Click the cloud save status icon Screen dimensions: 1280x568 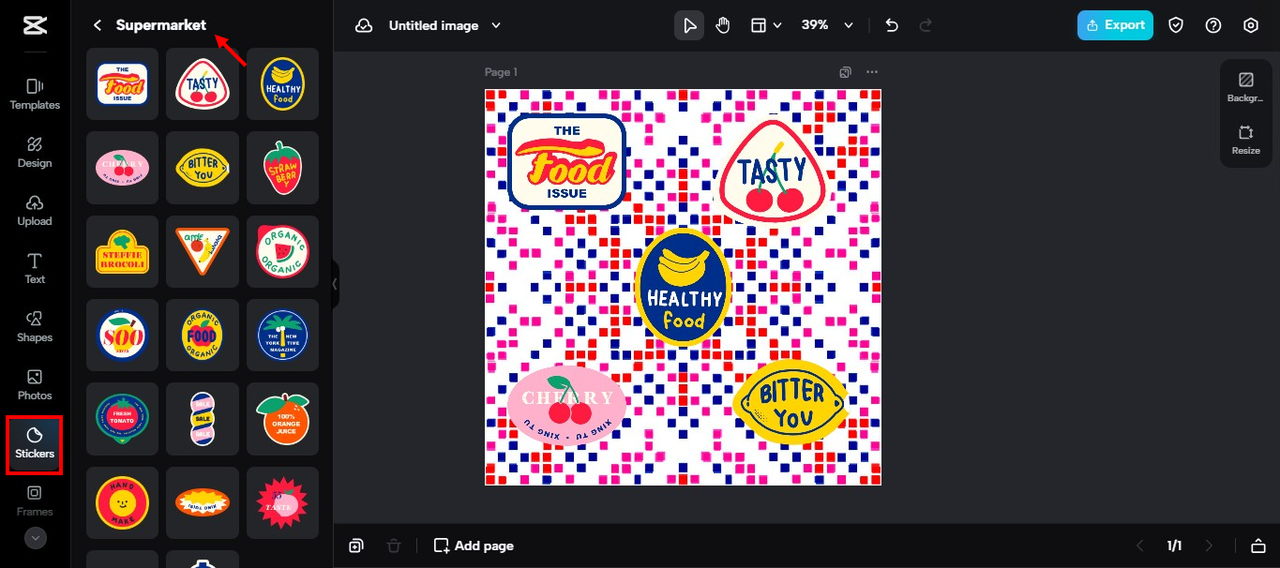coord(364,25)
